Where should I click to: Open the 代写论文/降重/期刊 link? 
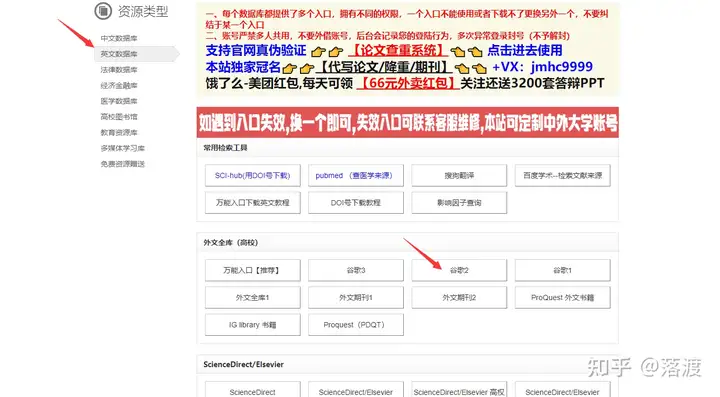pos(384,67)
